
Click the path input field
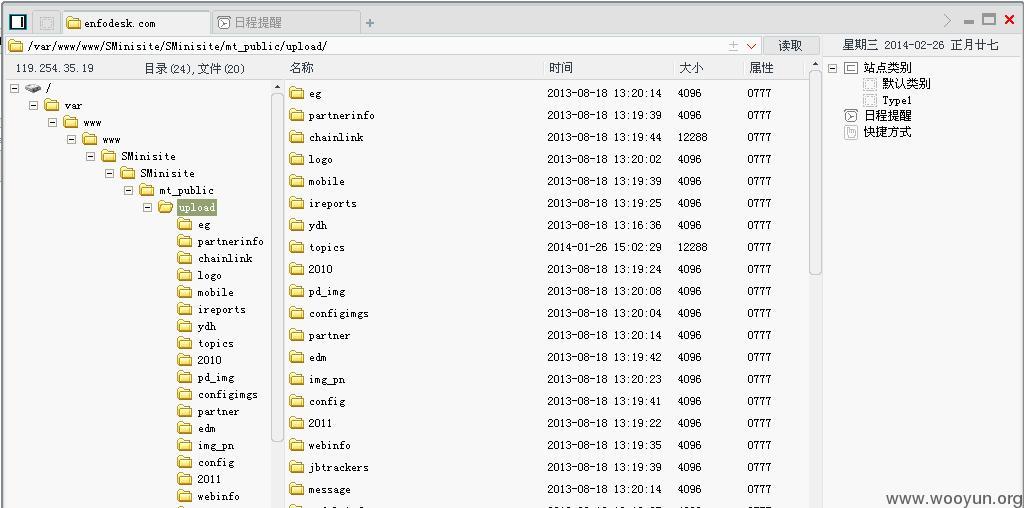[x=366, y=46]
